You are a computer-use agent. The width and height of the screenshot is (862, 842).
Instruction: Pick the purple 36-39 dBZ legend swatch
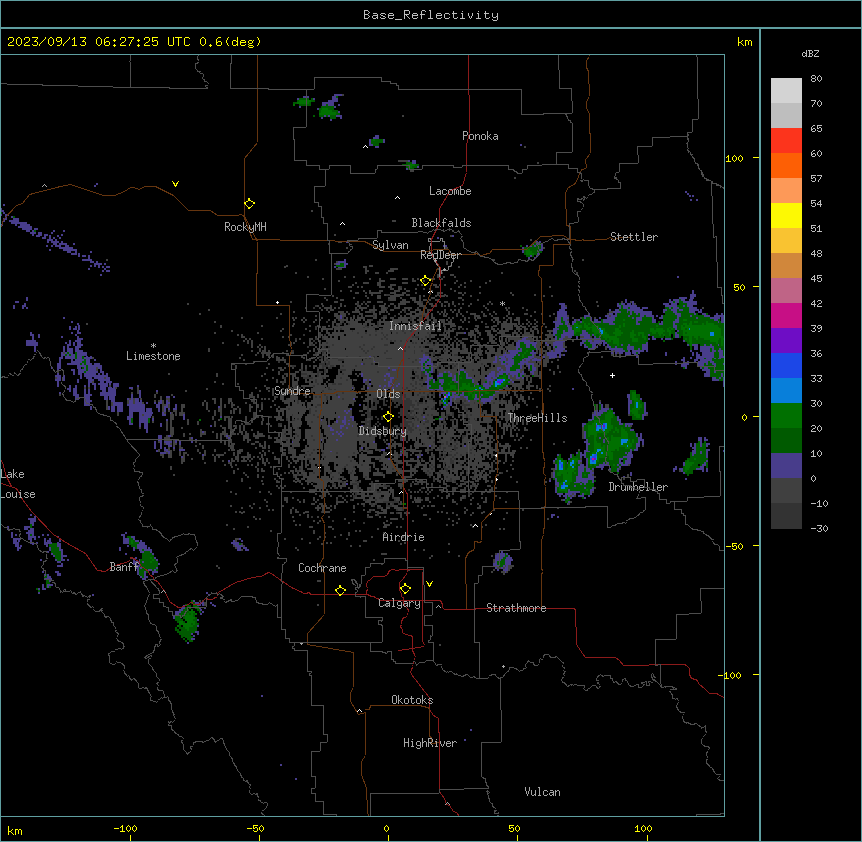point(786,341)
